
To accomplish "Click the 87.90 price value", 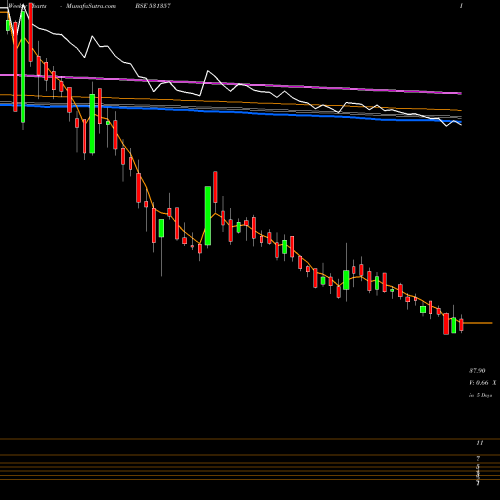I will tap(477, 371).
